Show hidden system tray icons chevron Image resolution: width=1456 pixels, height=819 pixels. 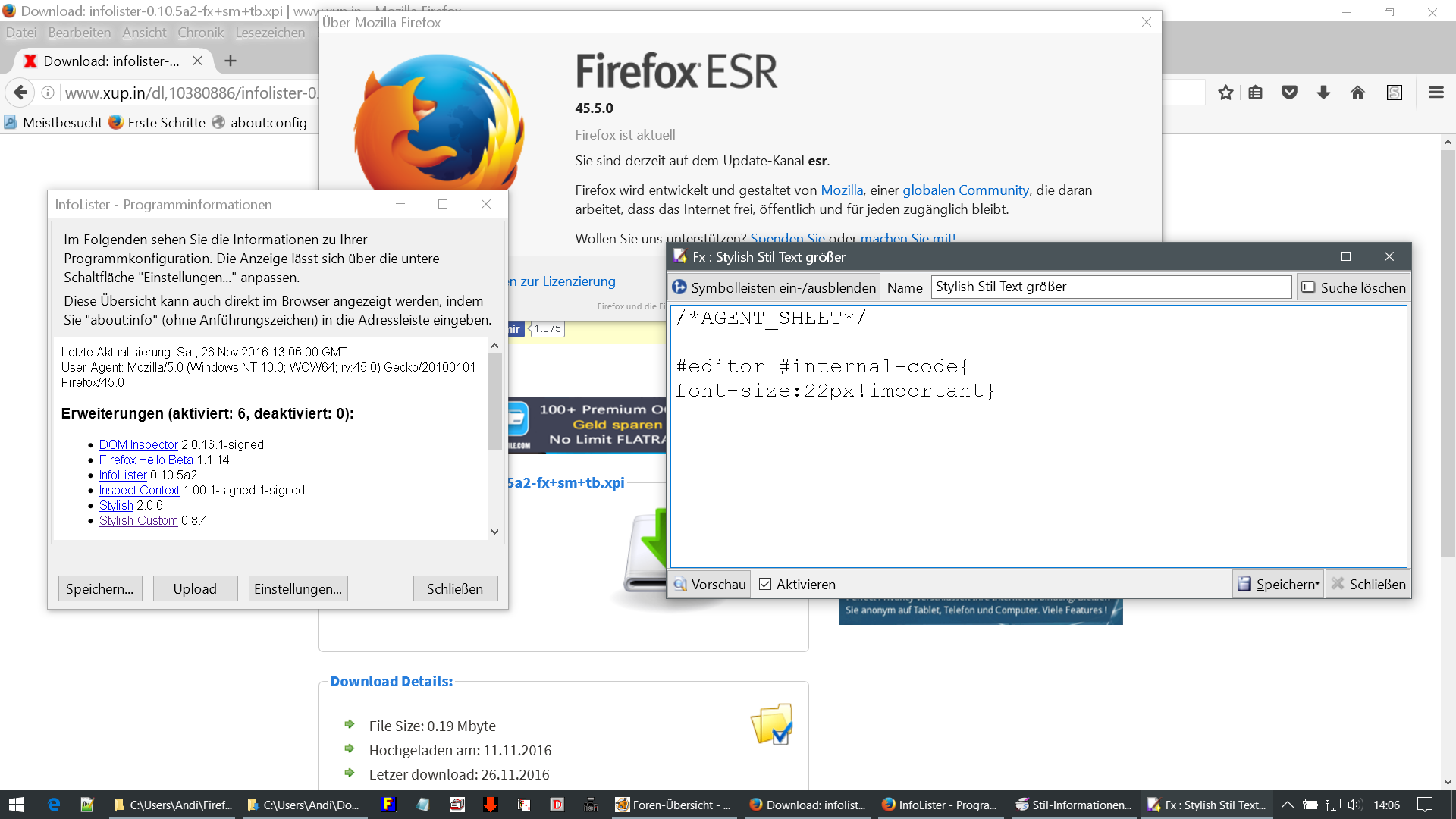coord(1287,805)
